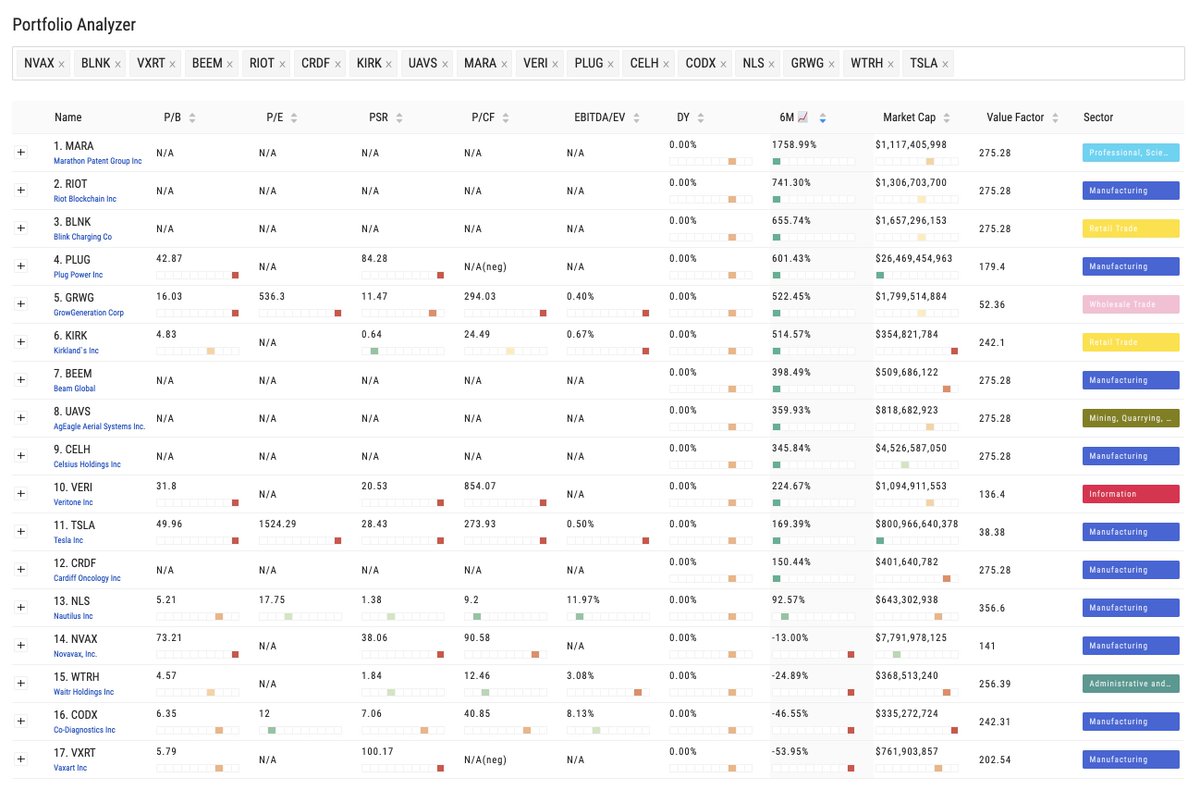Remove the BLNK ticker tag
This screenshot has height=790, width=1200.
(x=118, y=64)
